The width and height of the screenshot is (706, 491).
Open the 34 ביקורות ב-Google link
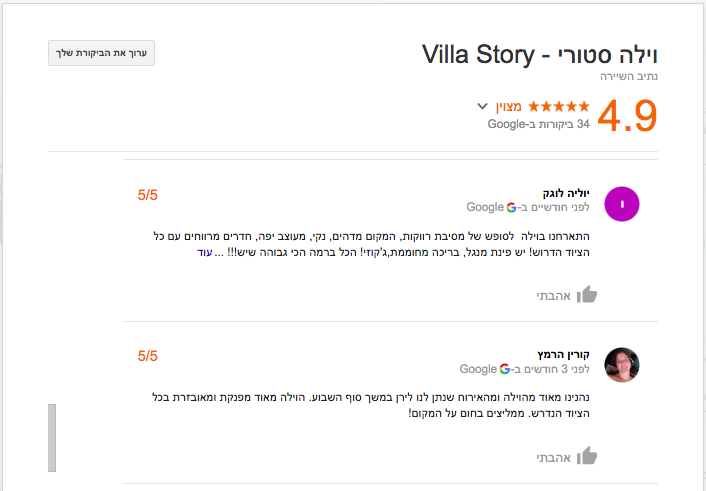[538, 125]
